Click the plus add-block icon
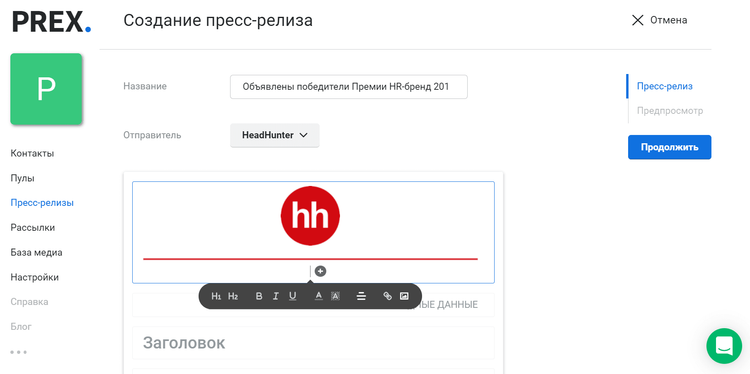 320,271
